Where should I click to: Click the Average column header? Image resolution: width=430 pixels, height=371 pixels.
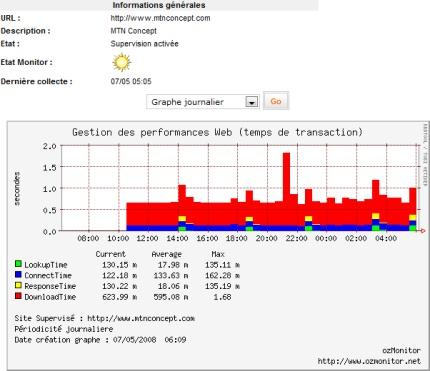(167, 254)
